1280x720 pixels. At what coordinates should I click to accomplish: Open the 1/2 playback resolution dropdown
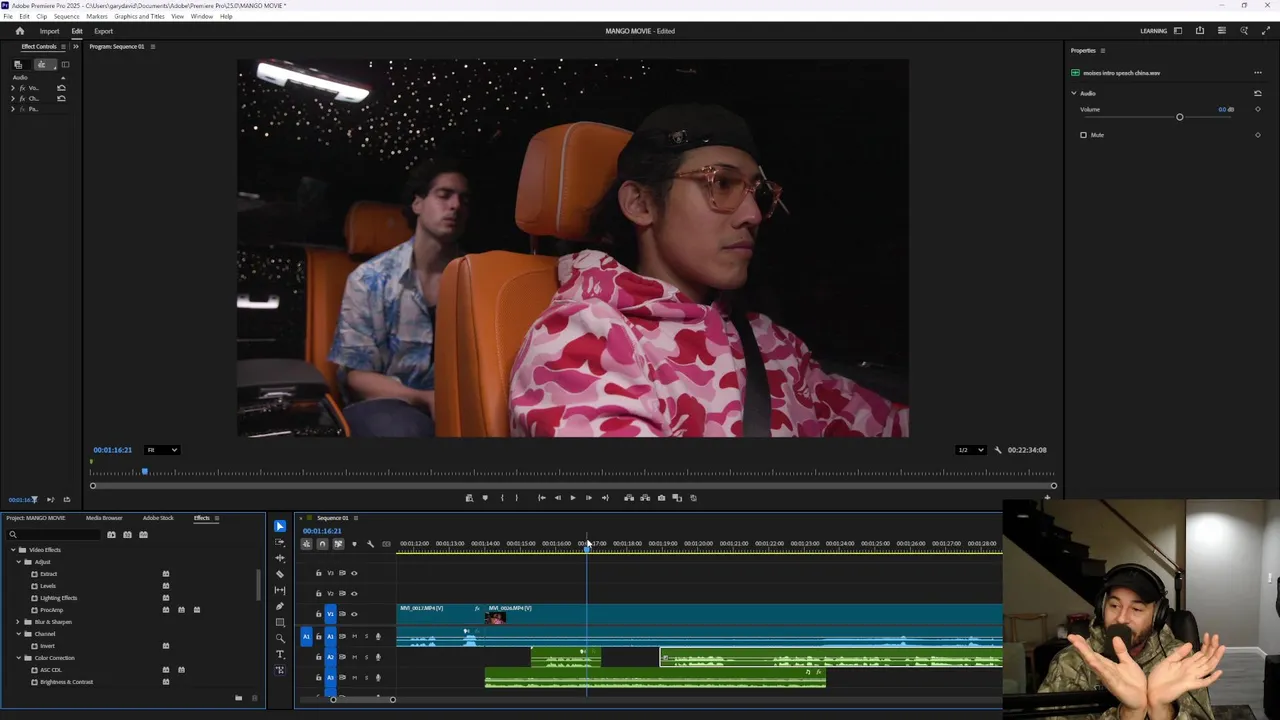(970, 450)
